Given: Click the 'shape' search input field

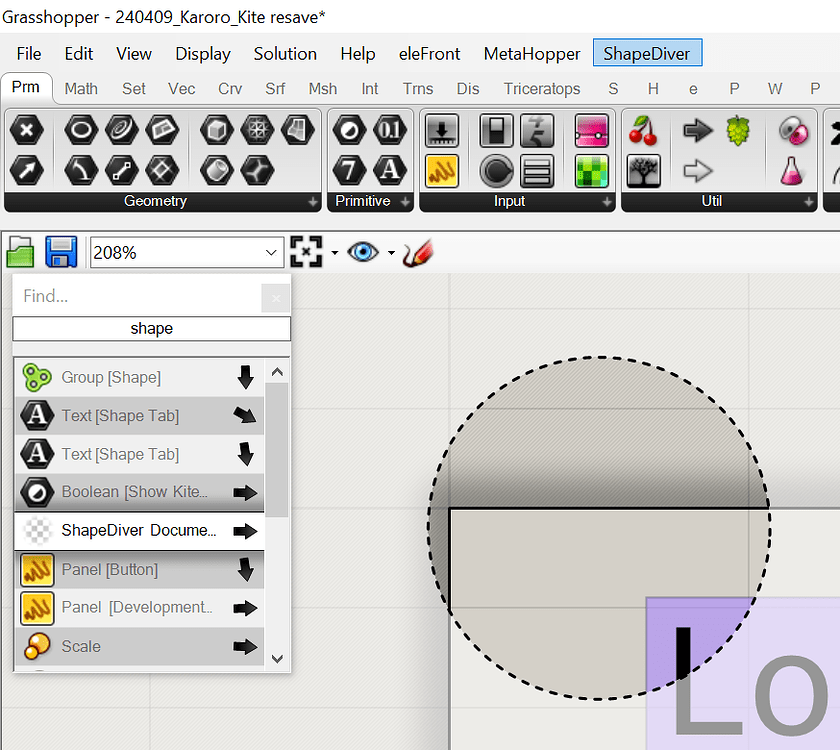Looking at the screenshot, I should (x=151, y=328).
